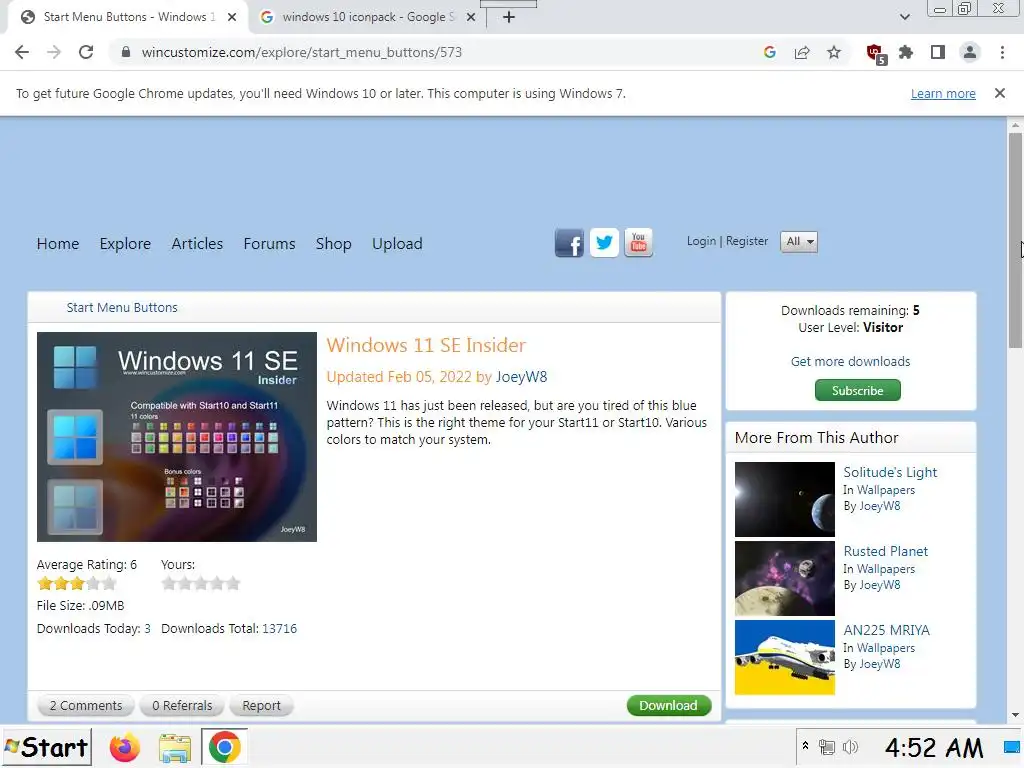This screenshot has width=1024, height=768.
Task: Click the show desktop button at taskbar corner
Action: coord(1013,747)
